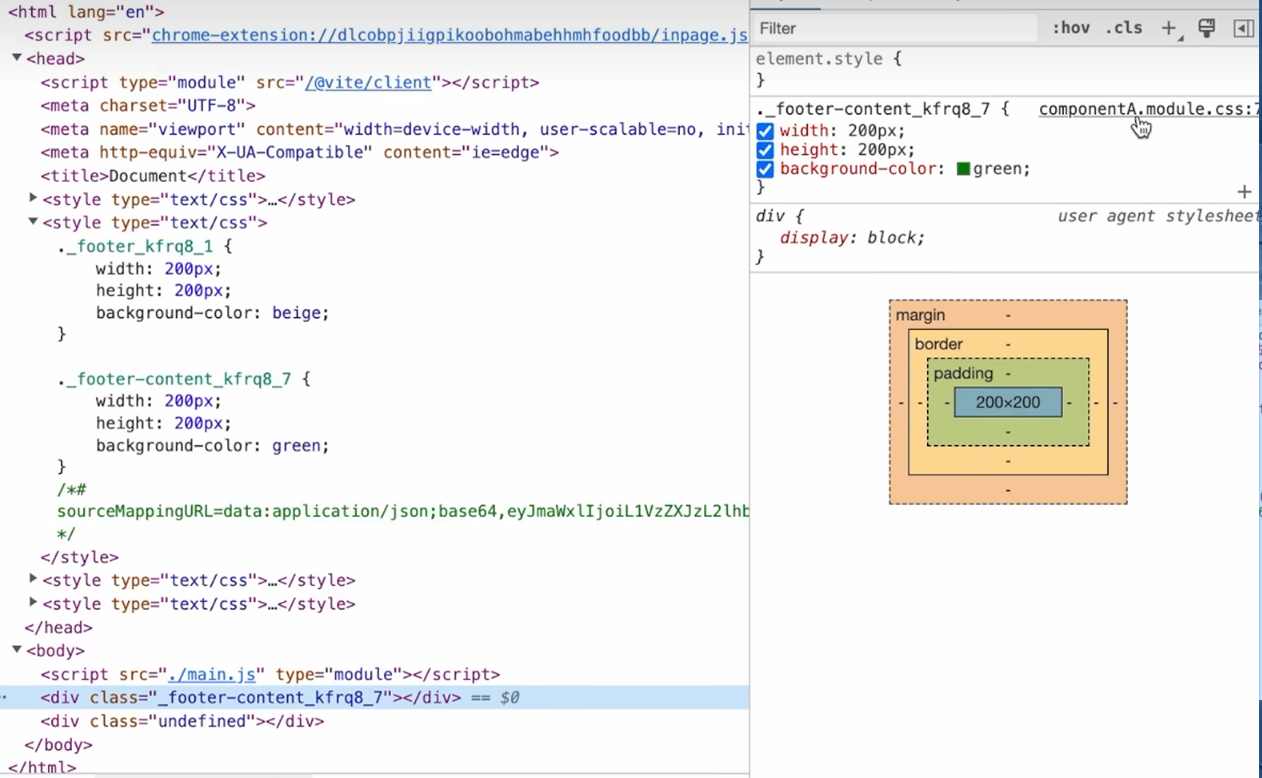
Task: Expand the last style tag before the closing head
Action: [x=33, y=603]
